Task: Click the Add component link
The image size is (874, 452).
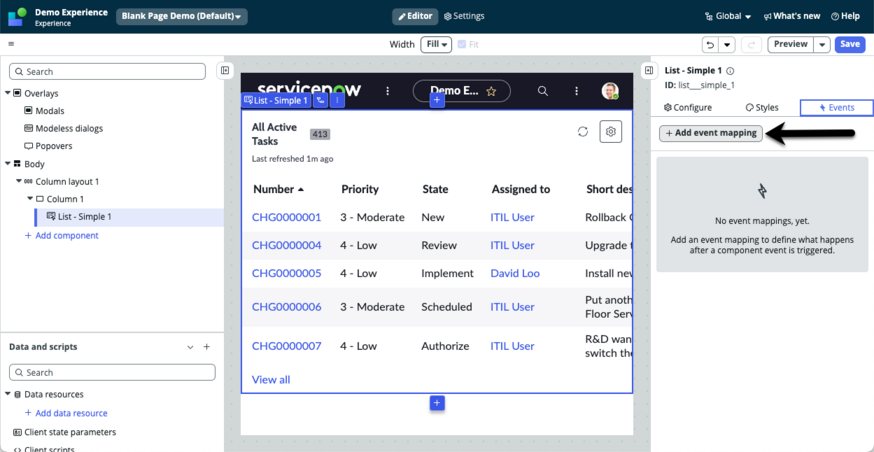Action: (x=61, y=235)
